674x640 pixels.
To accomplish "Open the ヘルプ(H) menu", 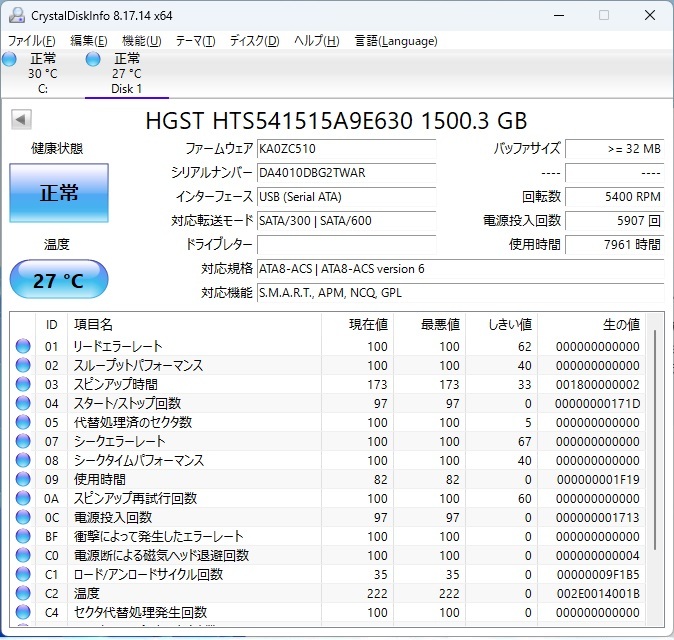I will [x=317, y=41].
